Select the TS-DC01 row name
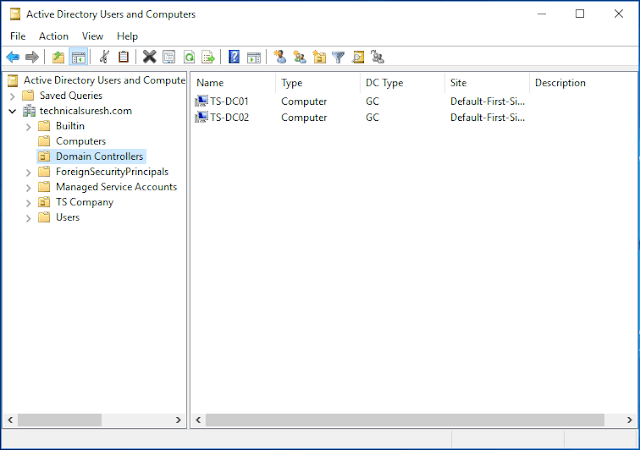 click(x=229, y=101)
